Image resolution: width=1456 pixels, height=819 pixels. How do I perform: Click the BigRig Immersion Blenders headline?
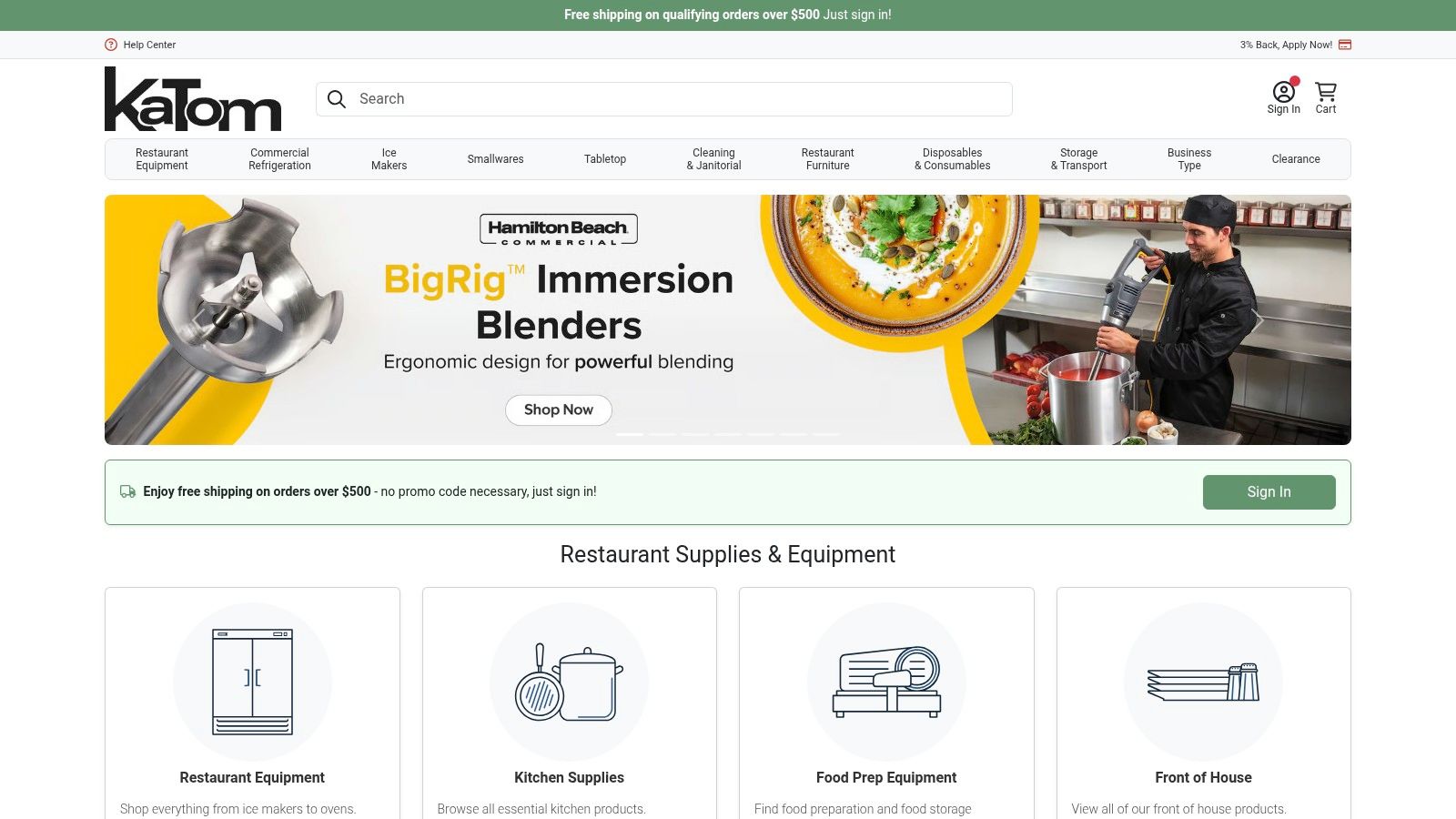(559, 302)
